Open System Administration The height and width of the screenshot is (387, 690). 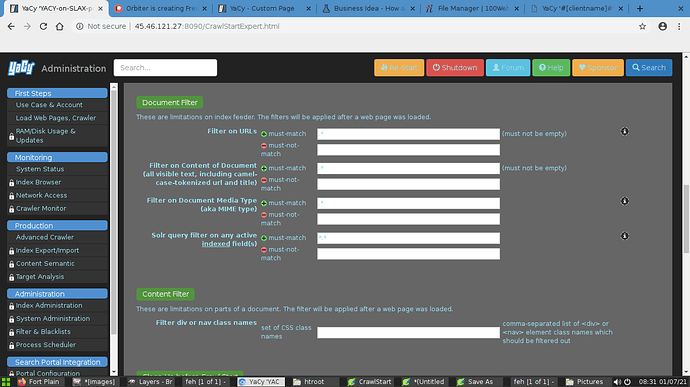[x=53, y=319]
